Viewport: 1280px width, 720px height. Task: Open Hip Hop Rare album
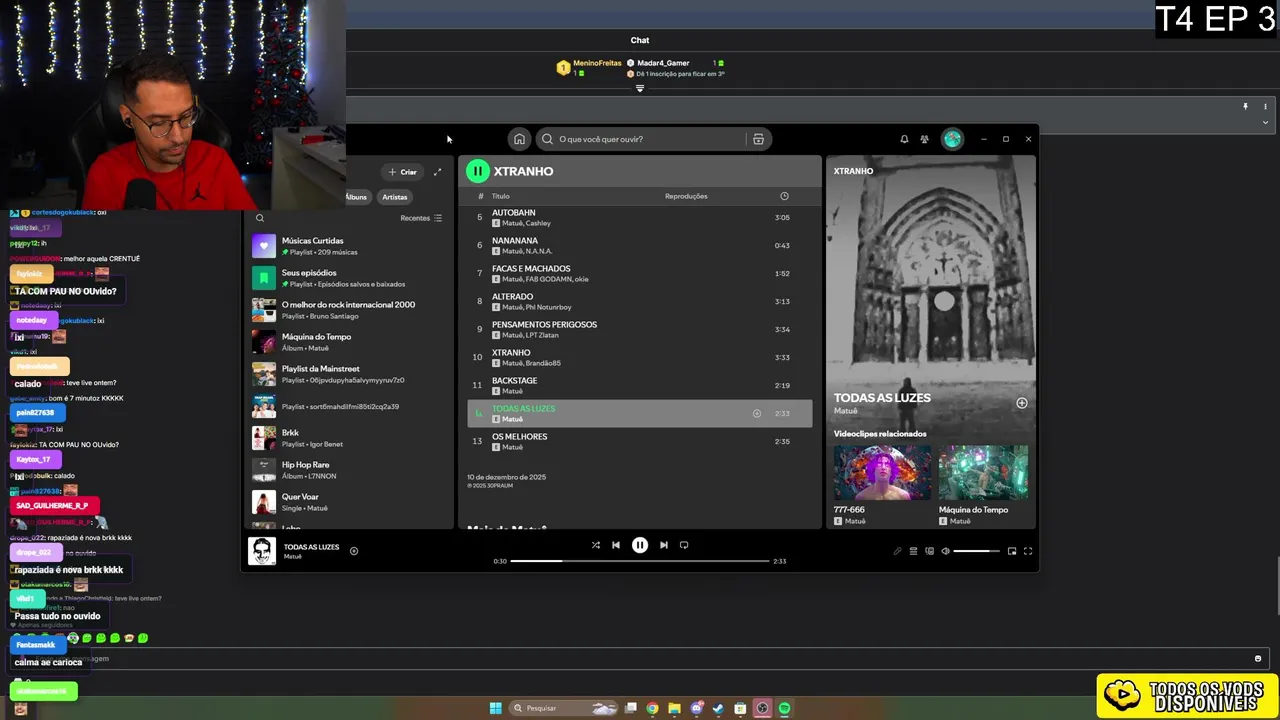pyautogui.click(x=347, y=470)
